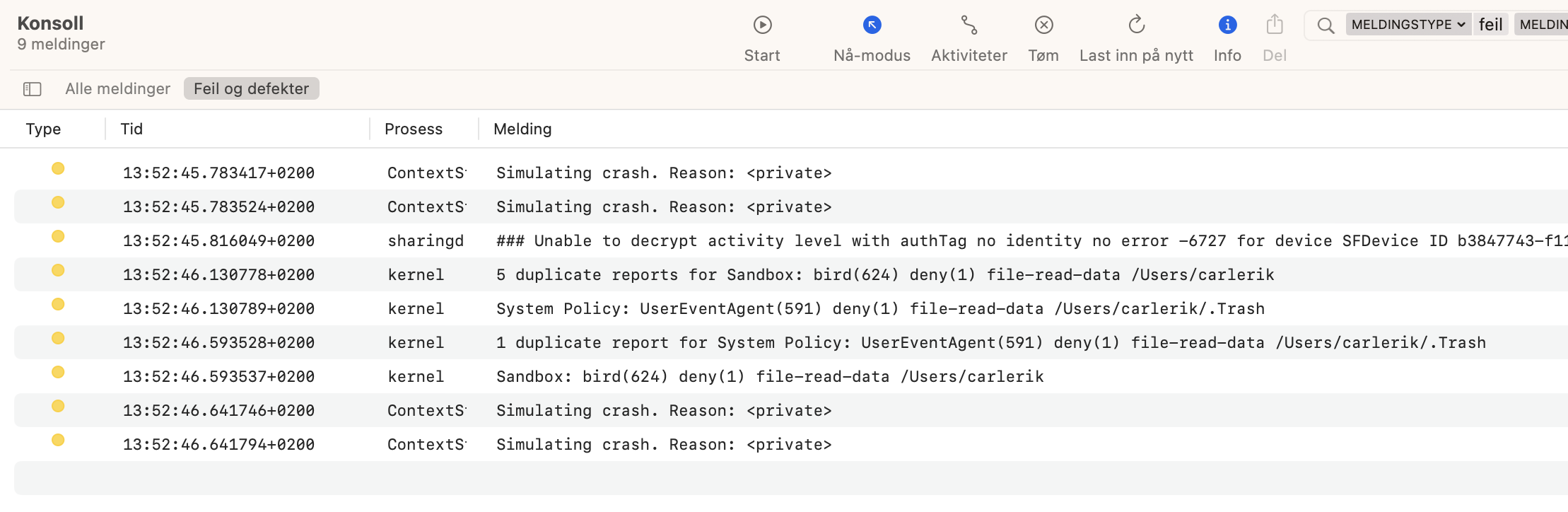Toggle the sidebar visibility icon
The height and width of the screenshot is (512, 1568).
tap(33, 89)
